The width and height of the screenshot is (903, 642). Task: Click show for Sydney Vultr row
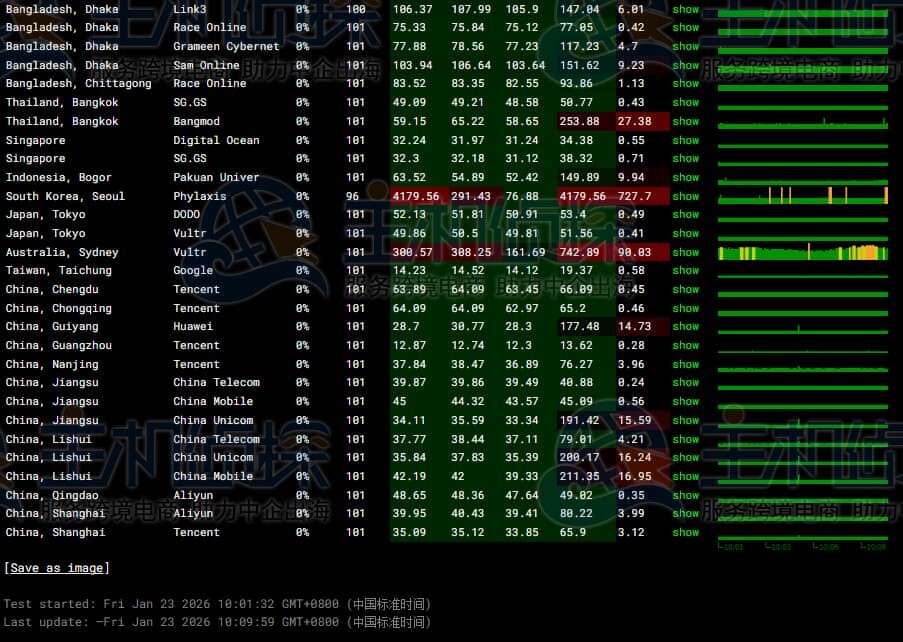point(685,252)
